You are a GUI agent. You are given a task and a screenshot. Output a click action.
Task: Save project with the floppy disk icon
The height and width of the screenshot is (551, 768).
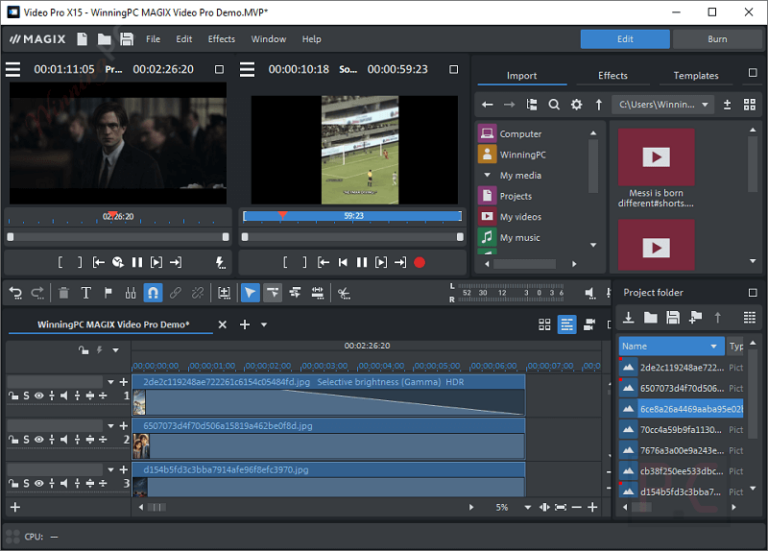click(127, 39)
